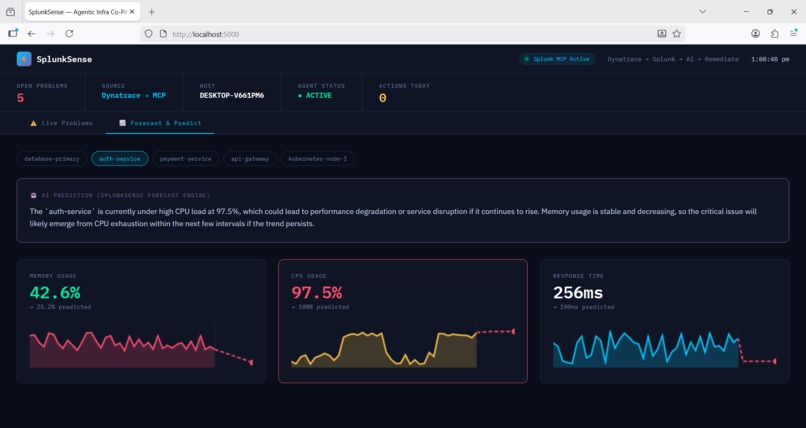Open the browser account profile icon

point(755,34)
